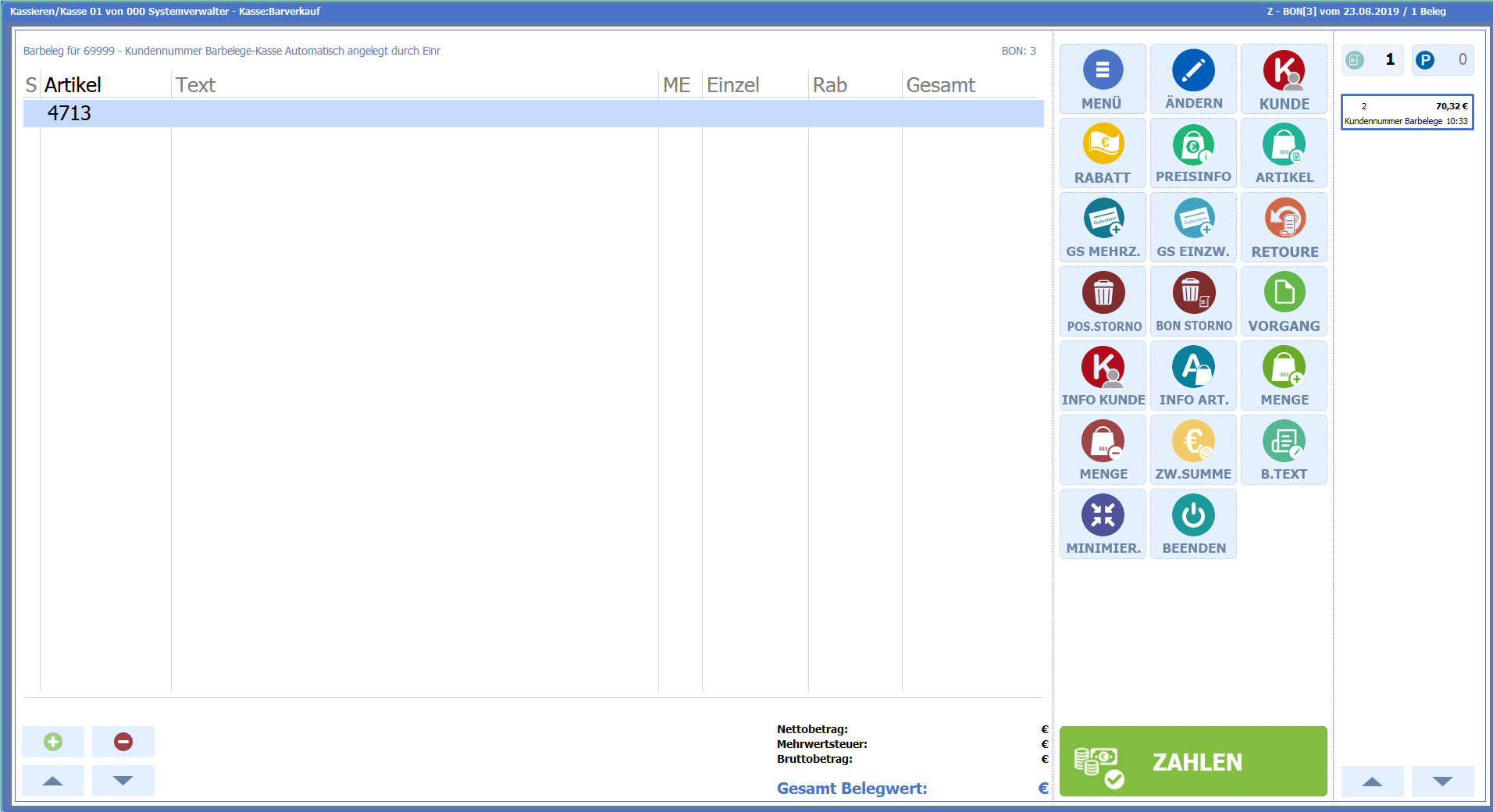Open INFO ART. article info
The height and width of the screenshot is (812, 1493).
tap(1193, 376)
